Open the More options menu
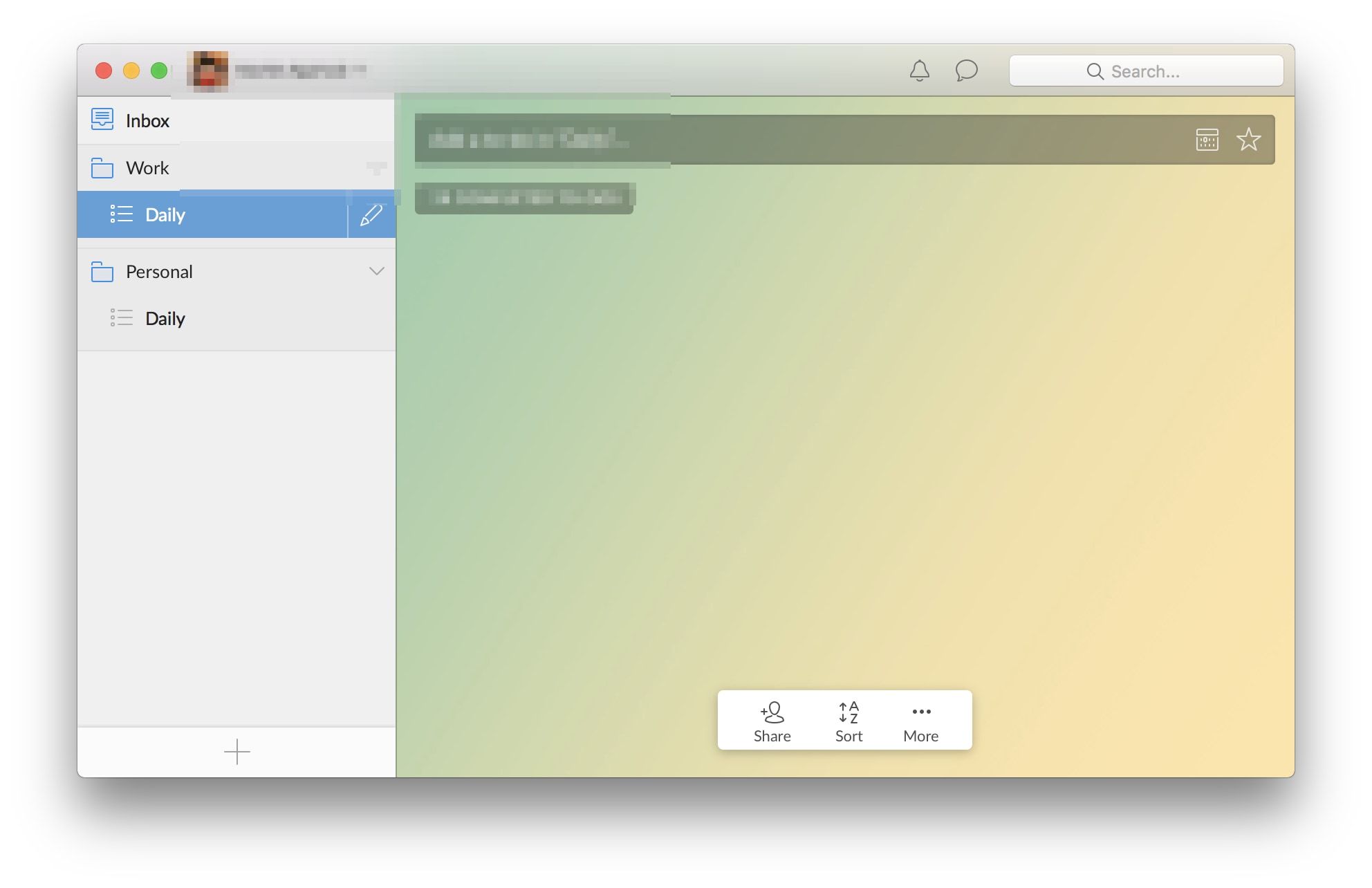Screen dimensions: 1372x888 pos(920,721)
